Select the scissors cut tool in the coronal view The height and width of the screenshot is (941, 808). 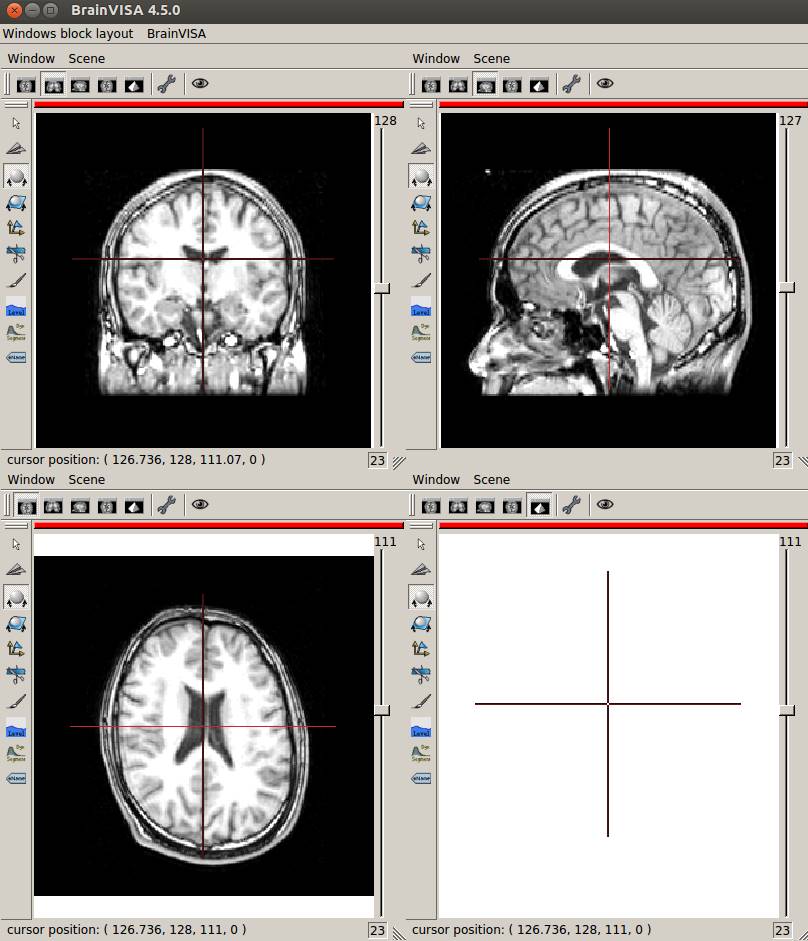[16, 254]
